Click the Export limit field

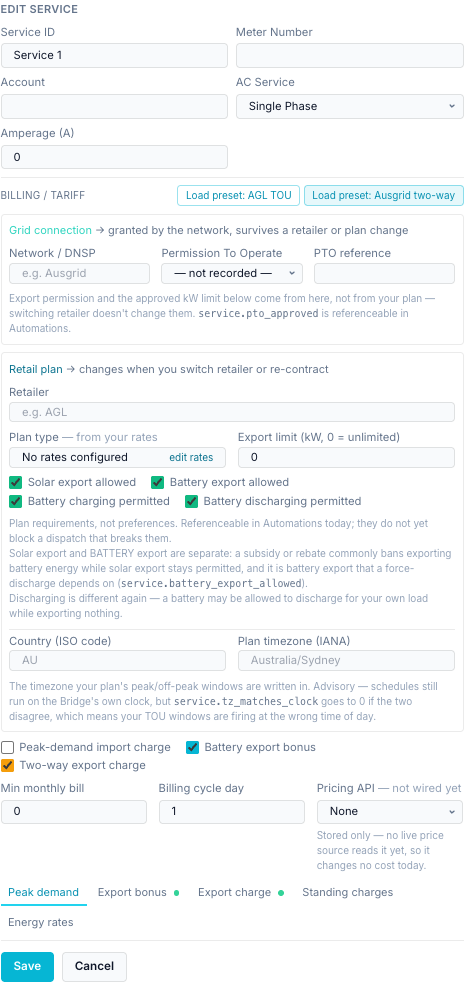click(x=346, y=457)
